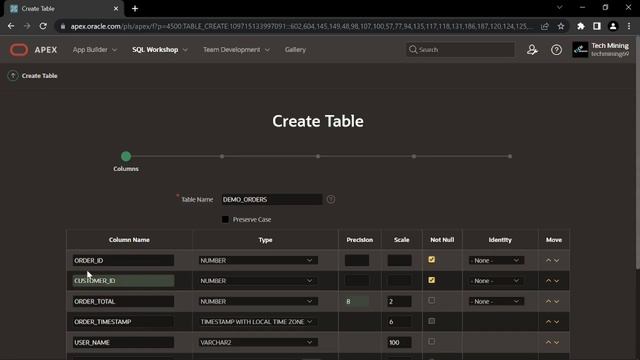Click the page vertical scrollbar
Image resolution: width=640 pixels, height=360 pixels.
(638, 152)
